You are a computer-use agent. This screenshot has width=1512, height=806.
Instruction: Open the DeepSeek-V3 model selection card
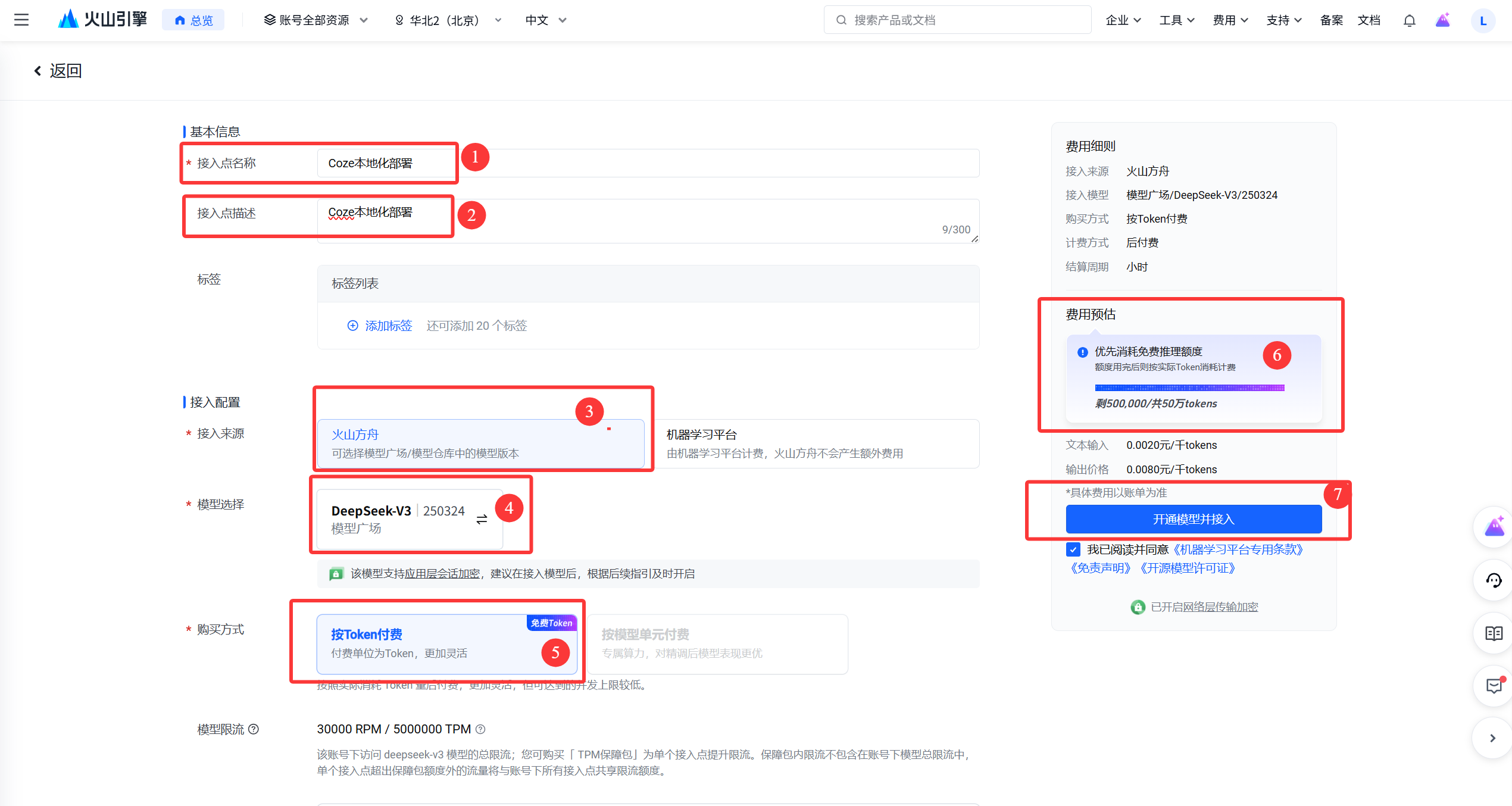pos(410,519)
